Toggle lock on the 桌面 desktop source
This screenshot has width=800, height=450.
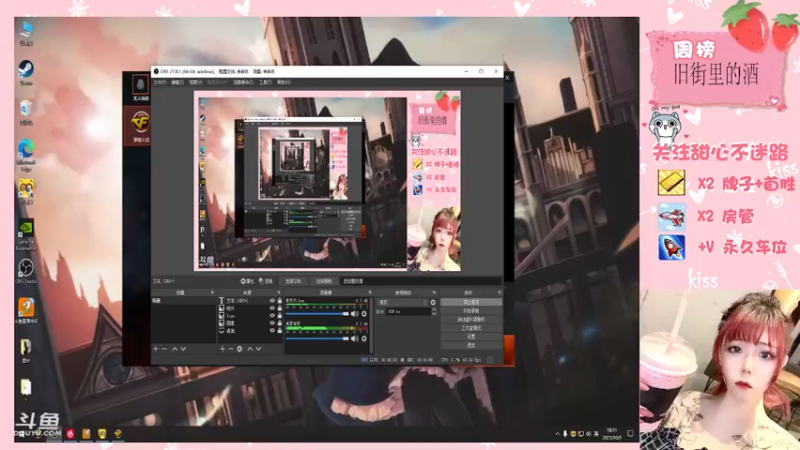coord(280,331)
